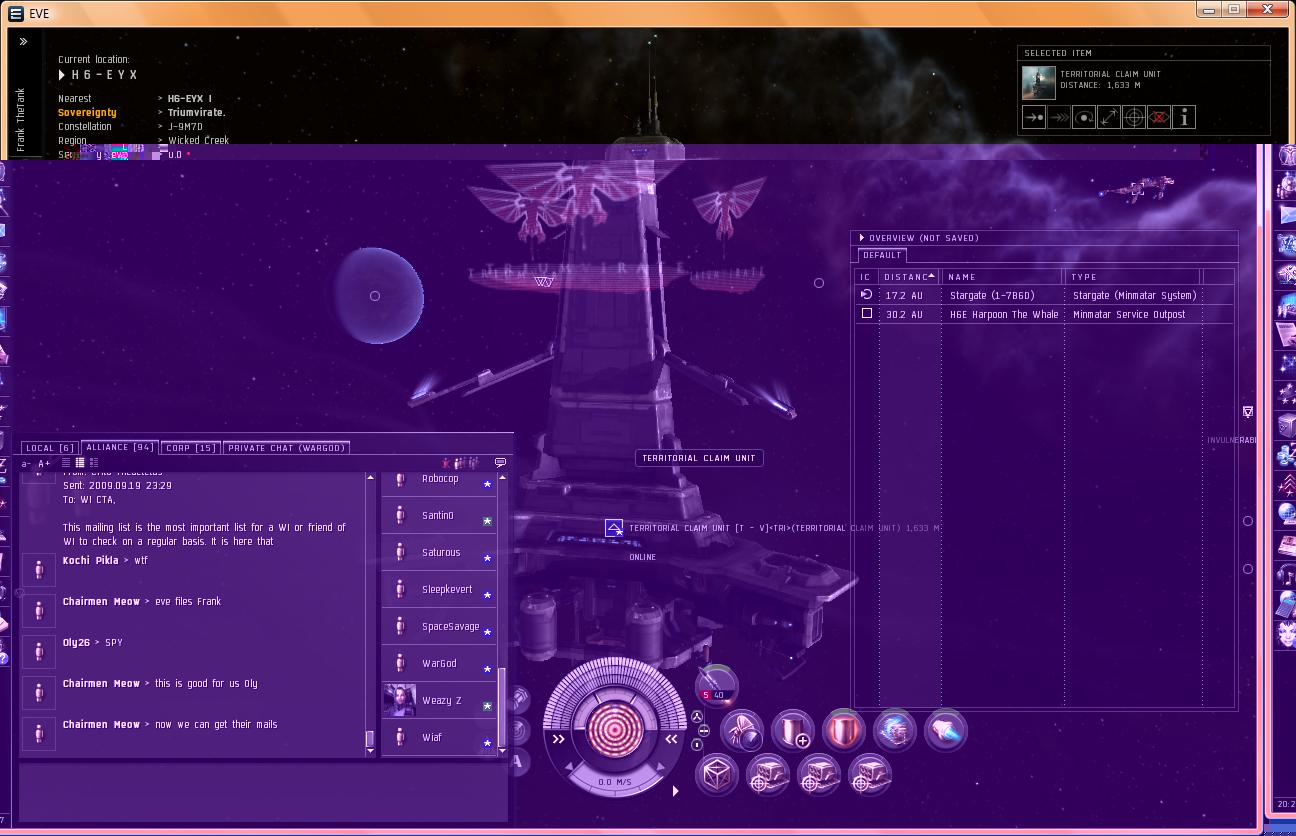Click the Warp To icon in Selected Item
Viewport: 1296px width, 836px height.
pyautogui.click(x=1059, y=118)
